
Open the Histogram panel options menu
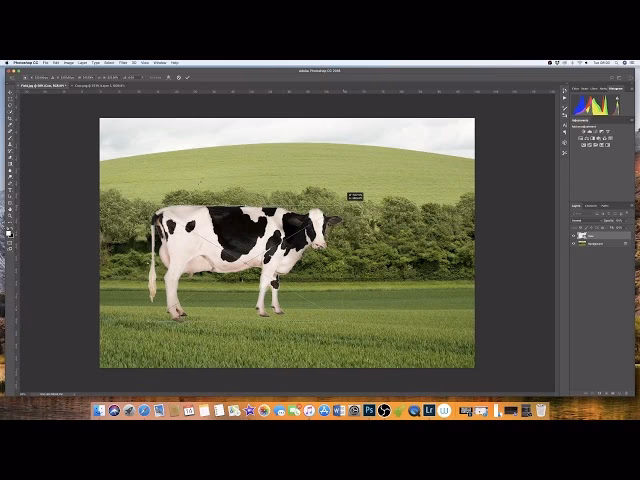pos(632,89)
